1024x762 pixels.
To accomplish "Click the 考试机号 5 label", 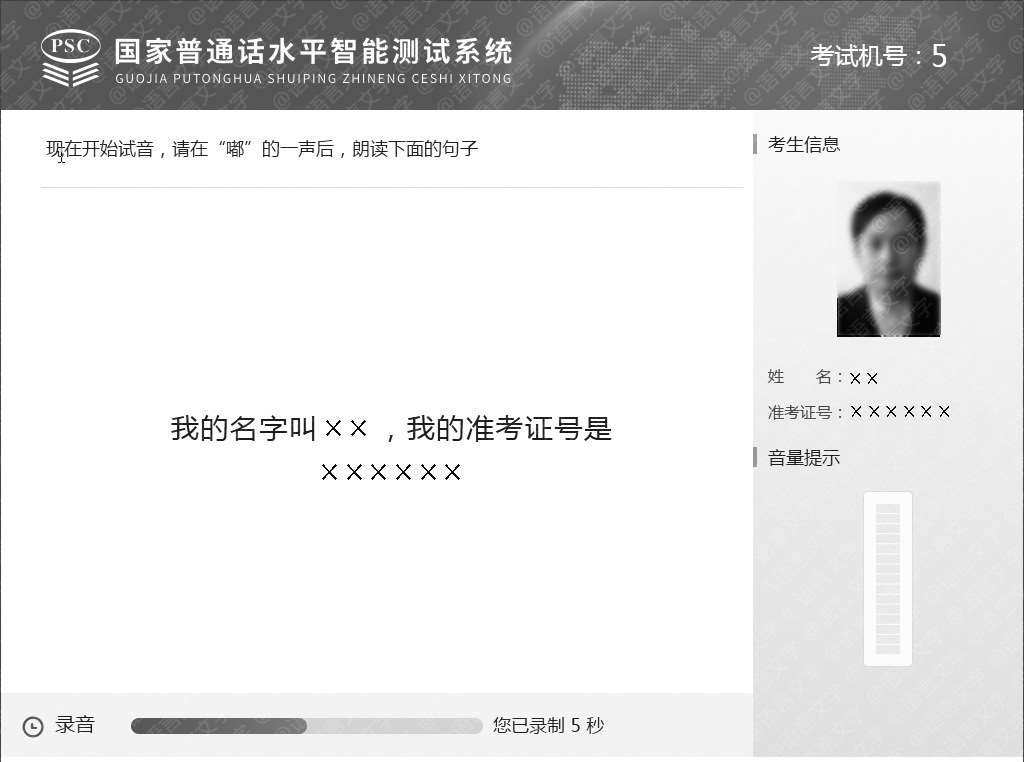I will pyautogui.click(x=878, y=56).
